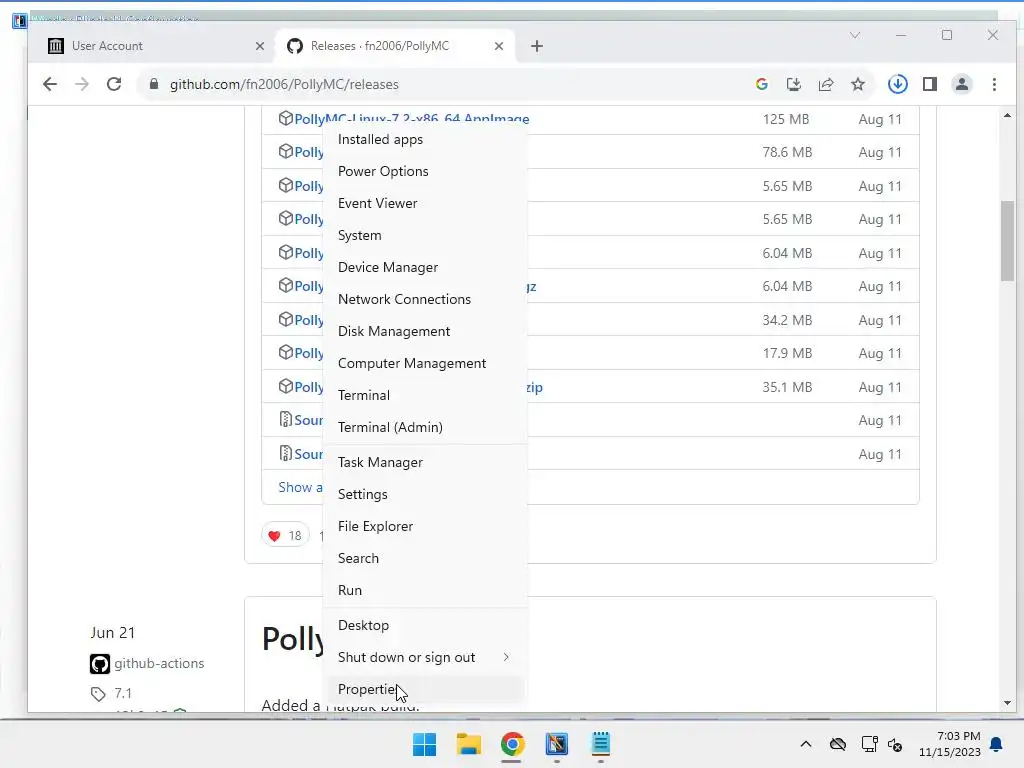Viewport: 1024px width, 768px height.
Task: Click the Google icon in address bar
Action: click(x=761, y=84)
